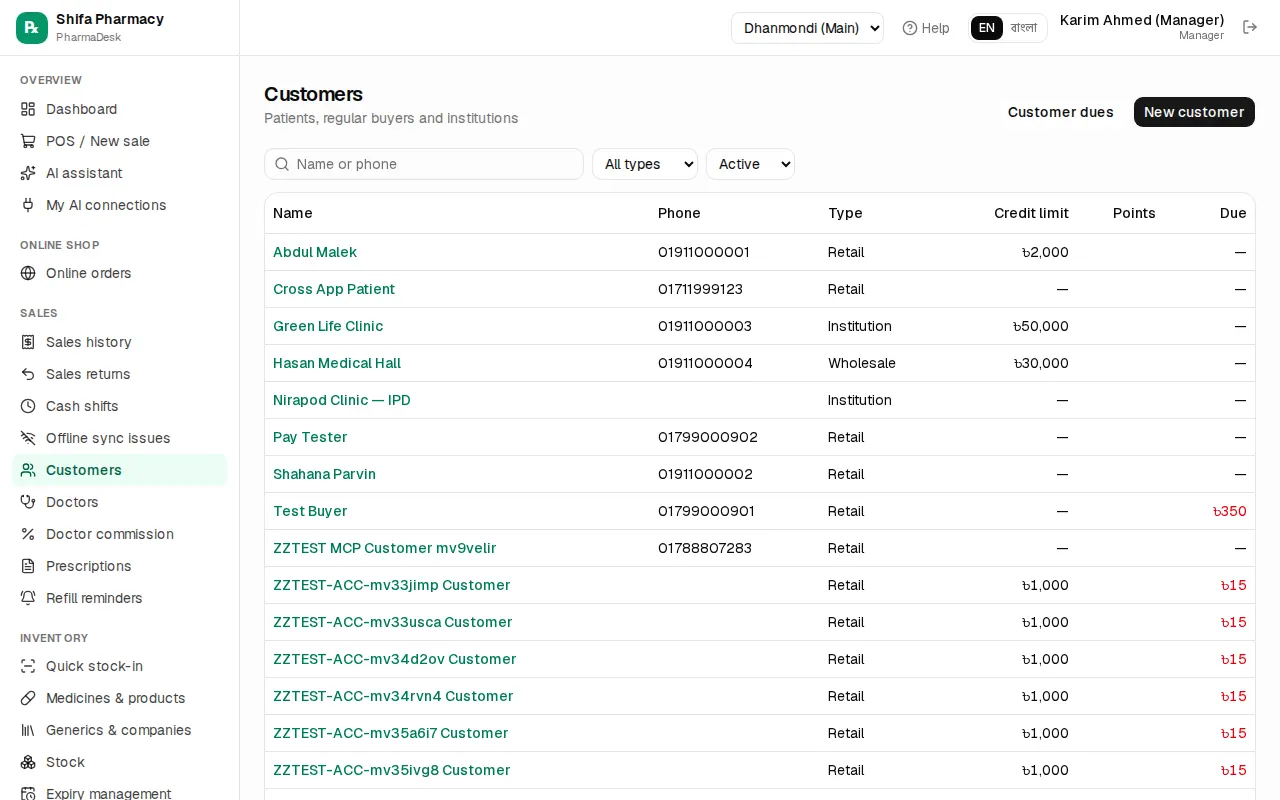Open the Customer dues page
The height and width of the screenshot is (800, 1280).
coord(1060,112)
